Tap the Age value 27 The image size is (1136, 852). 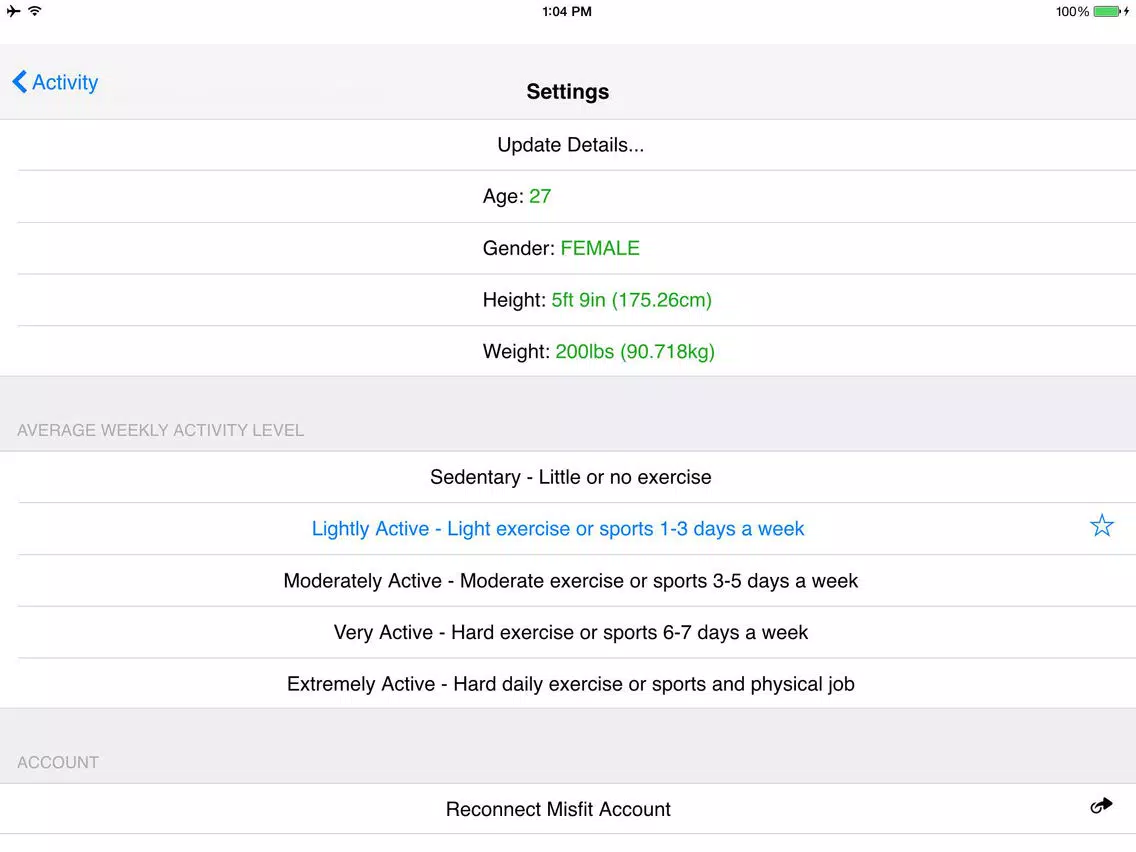coord(540,196)
